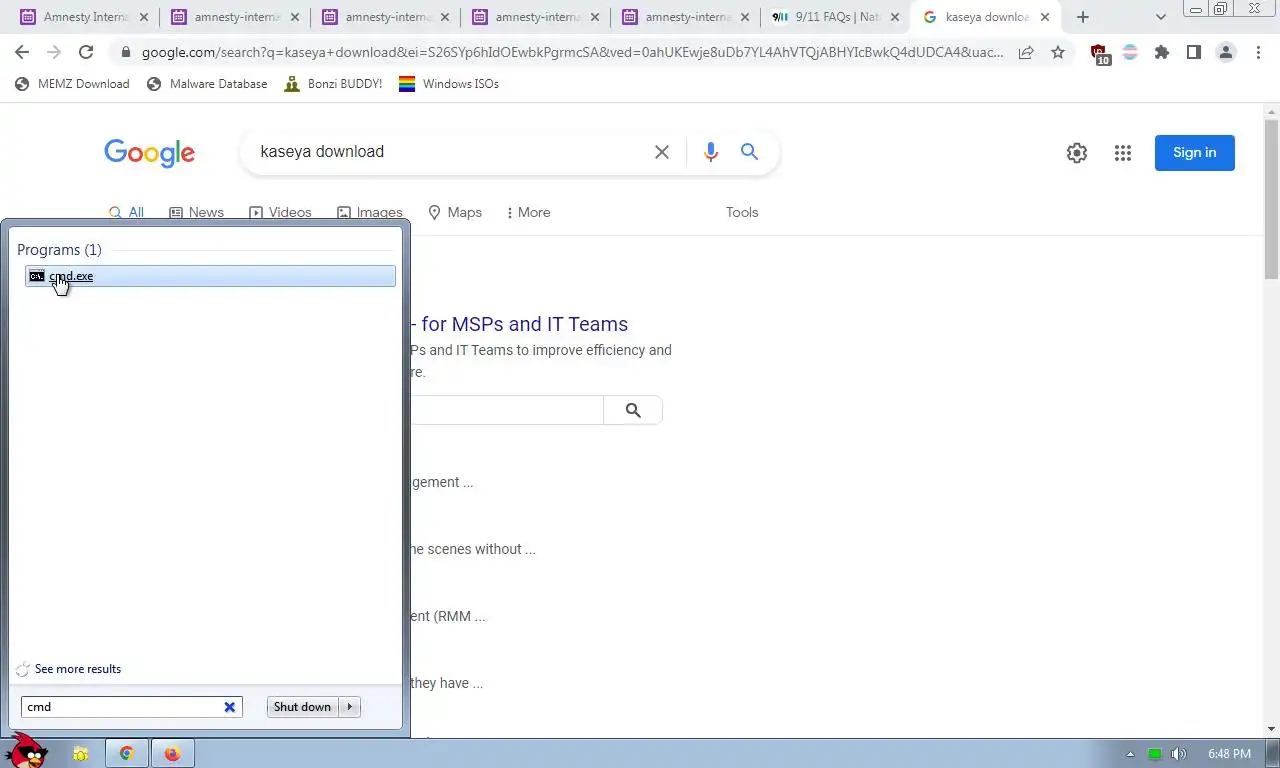Click the Google logo
Screen dimensions: 1280x768
tap(149, 153)
